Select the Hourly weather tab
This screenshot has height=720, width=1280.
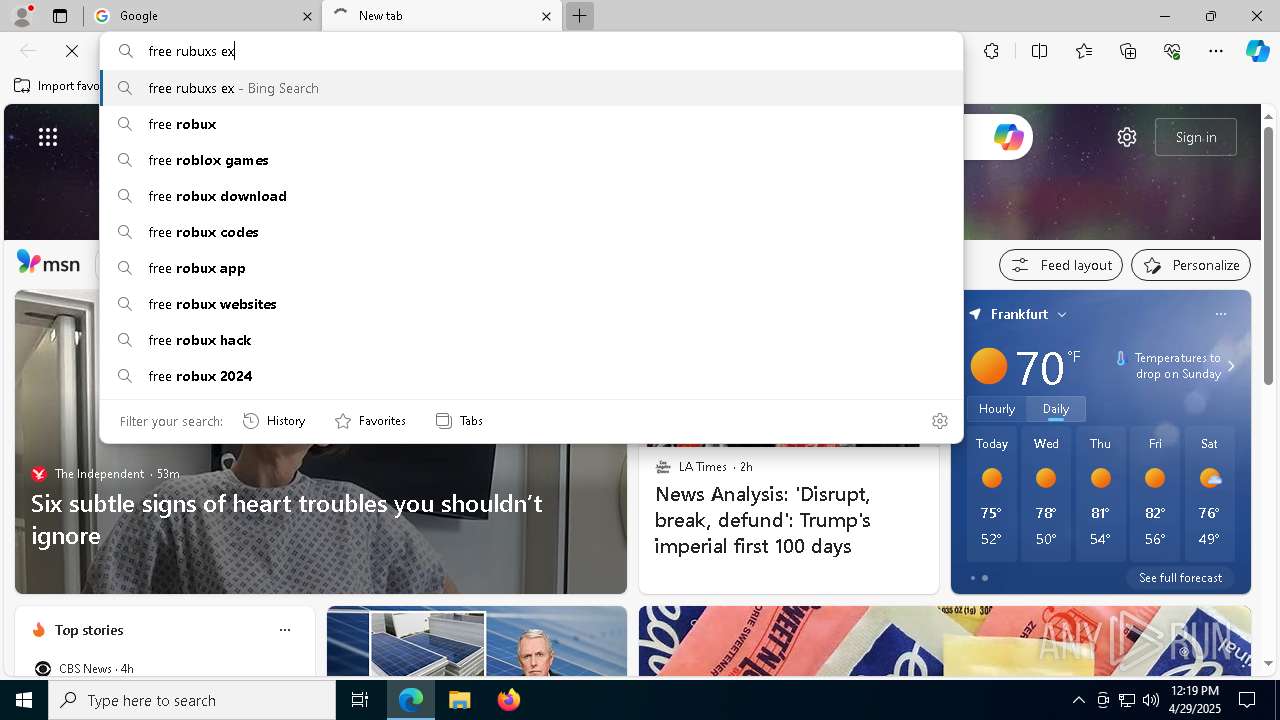(x=997, y=408)
